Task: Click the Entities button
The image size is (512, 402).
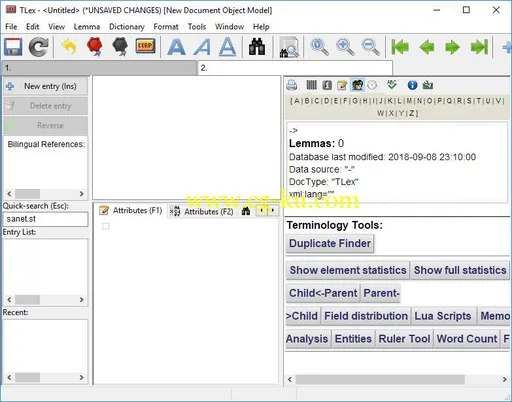Action: pos(353,339)
